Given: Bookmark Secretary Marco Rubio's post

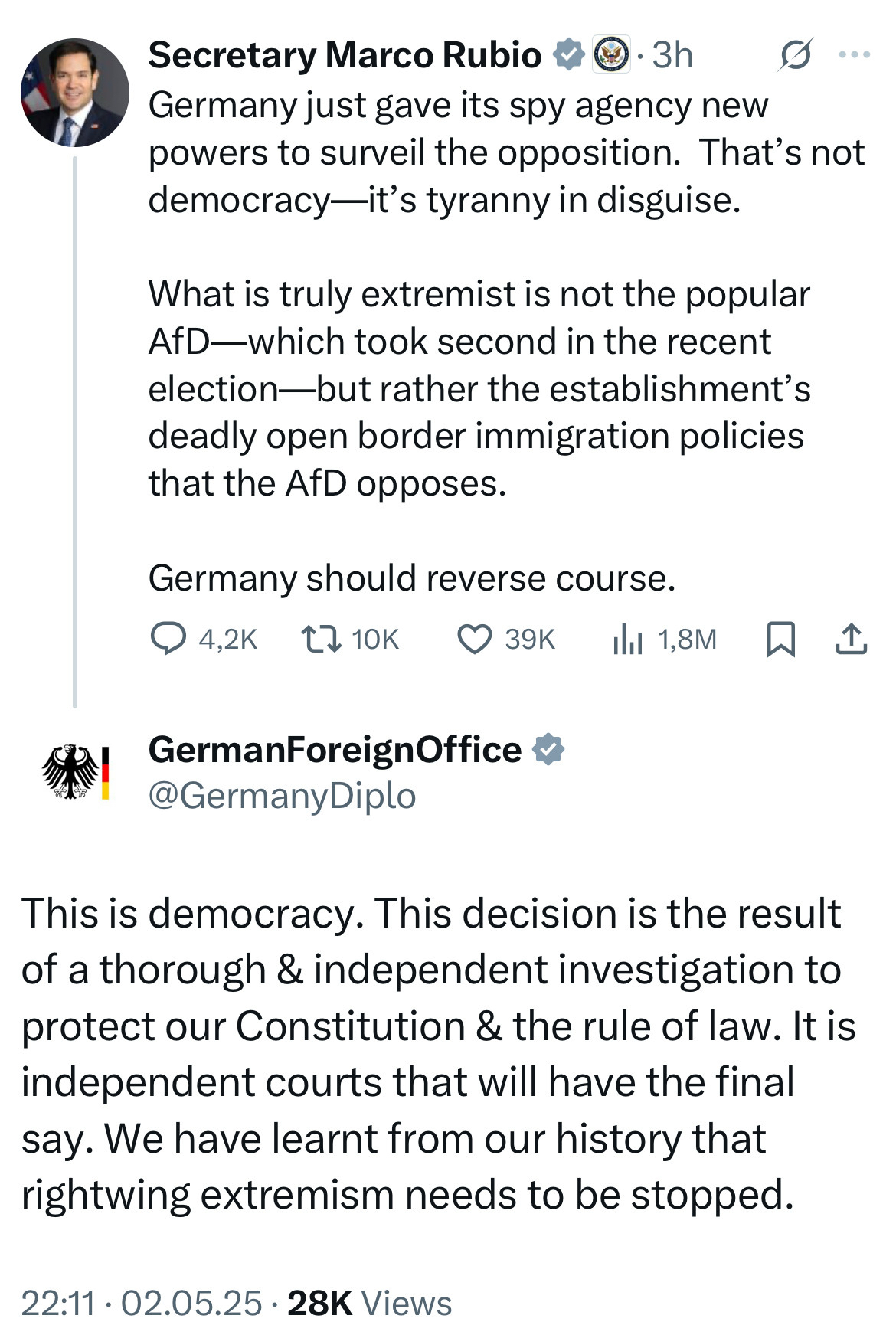Looking at the screenshot, I should click(x=780, y=639).
